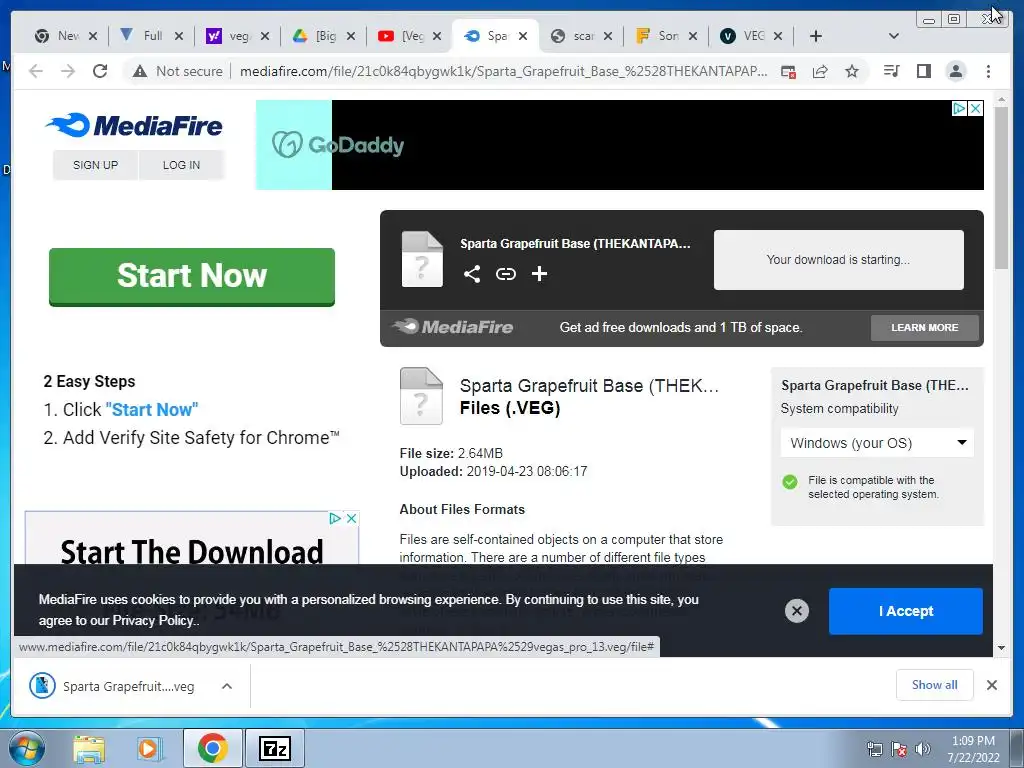Bookmark this tab with the star
1024x768 pixels.
click(x=852, y=71)
